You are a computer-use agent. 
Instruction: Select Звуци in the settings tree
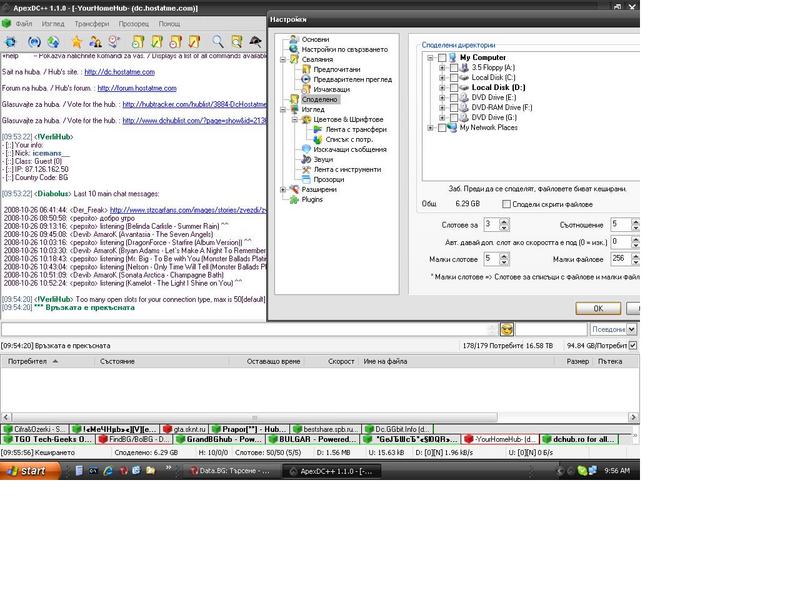point(323,159)
